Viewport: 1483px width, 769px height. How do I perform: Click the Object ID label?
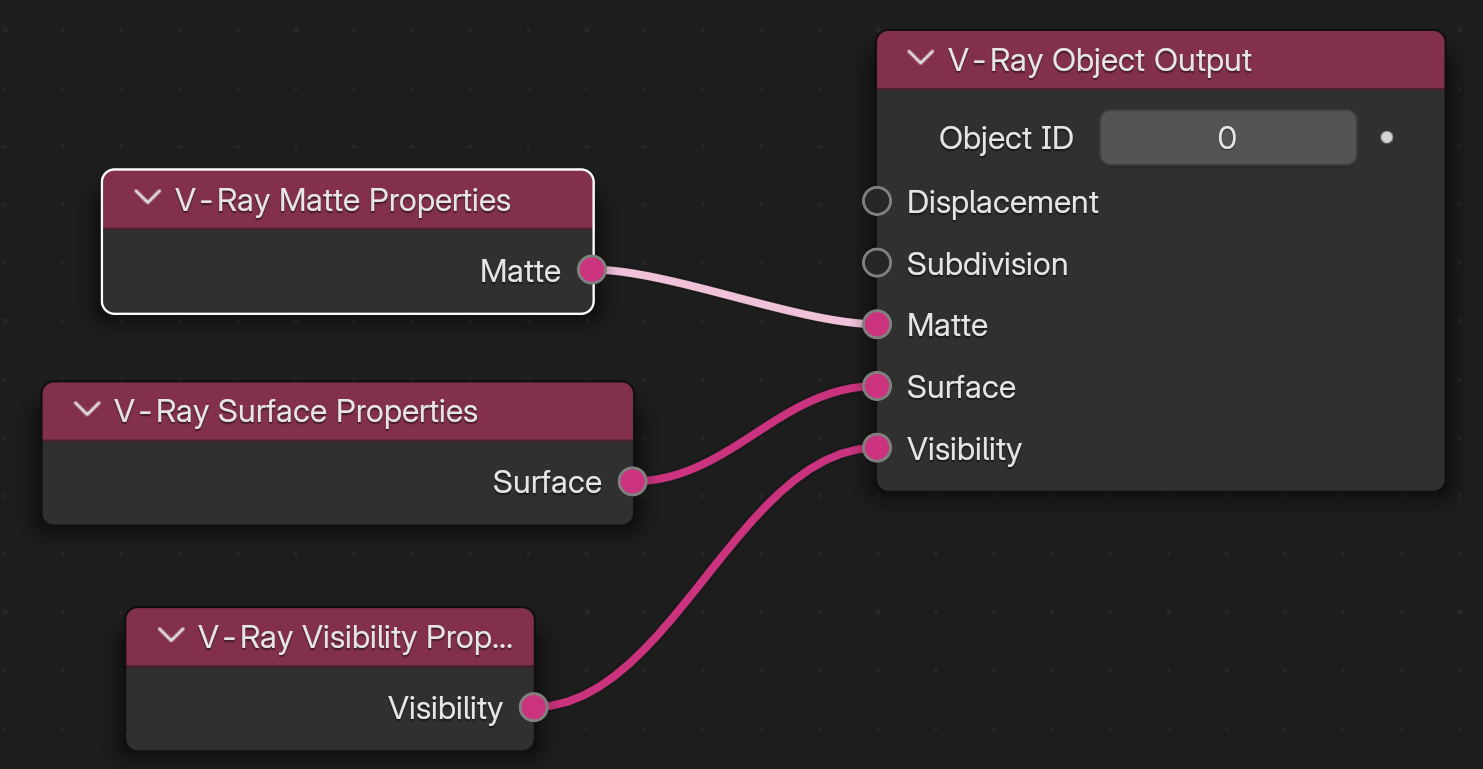[x=1006, y=138]
